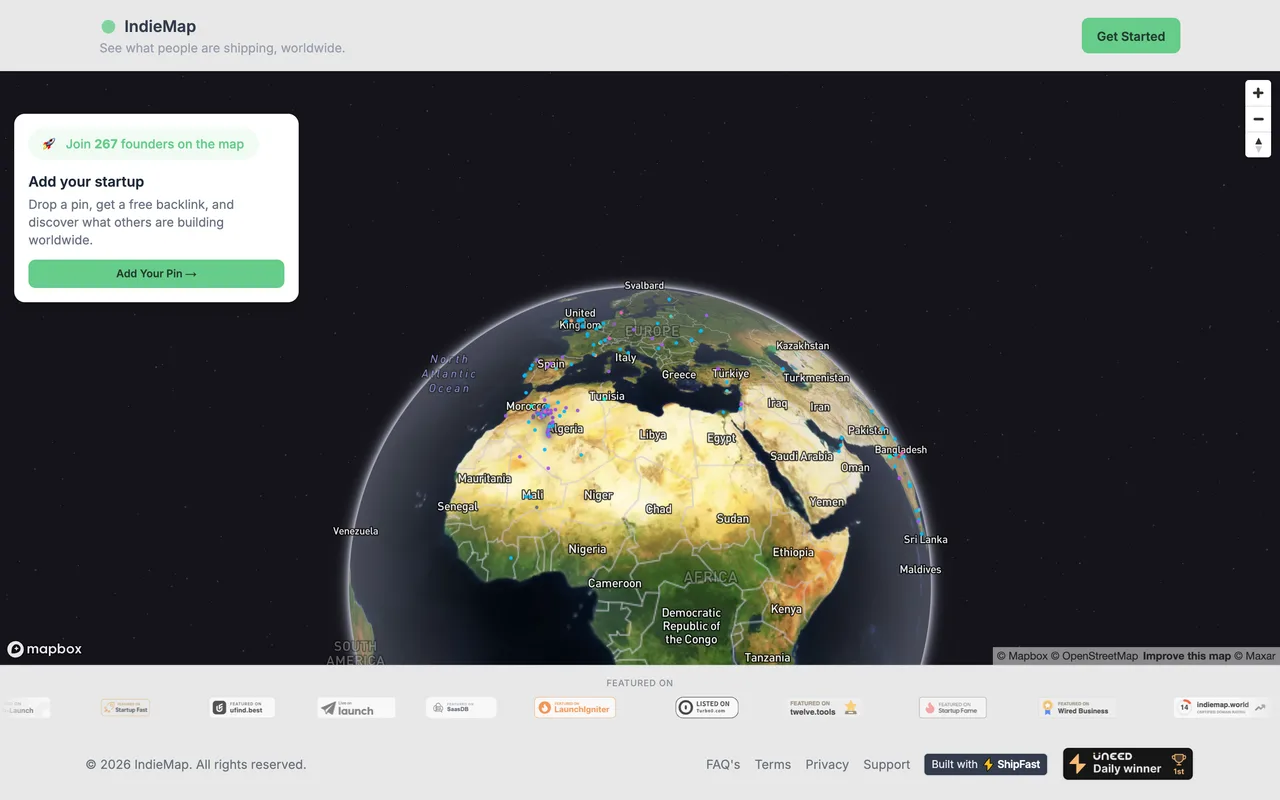Screen dimensions: 1280x800
Task: Open the © Maxar attribution link
Action: (1255, 656)
